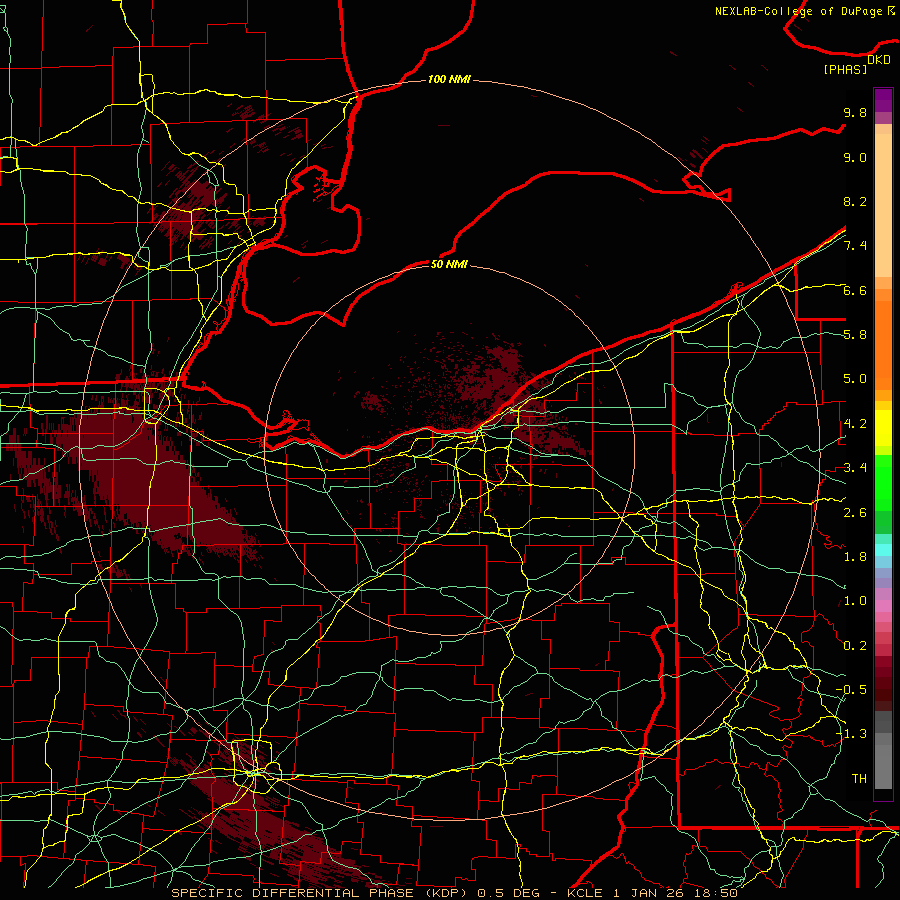
Task: Click the 2.6 scale value
Action: 855,513
